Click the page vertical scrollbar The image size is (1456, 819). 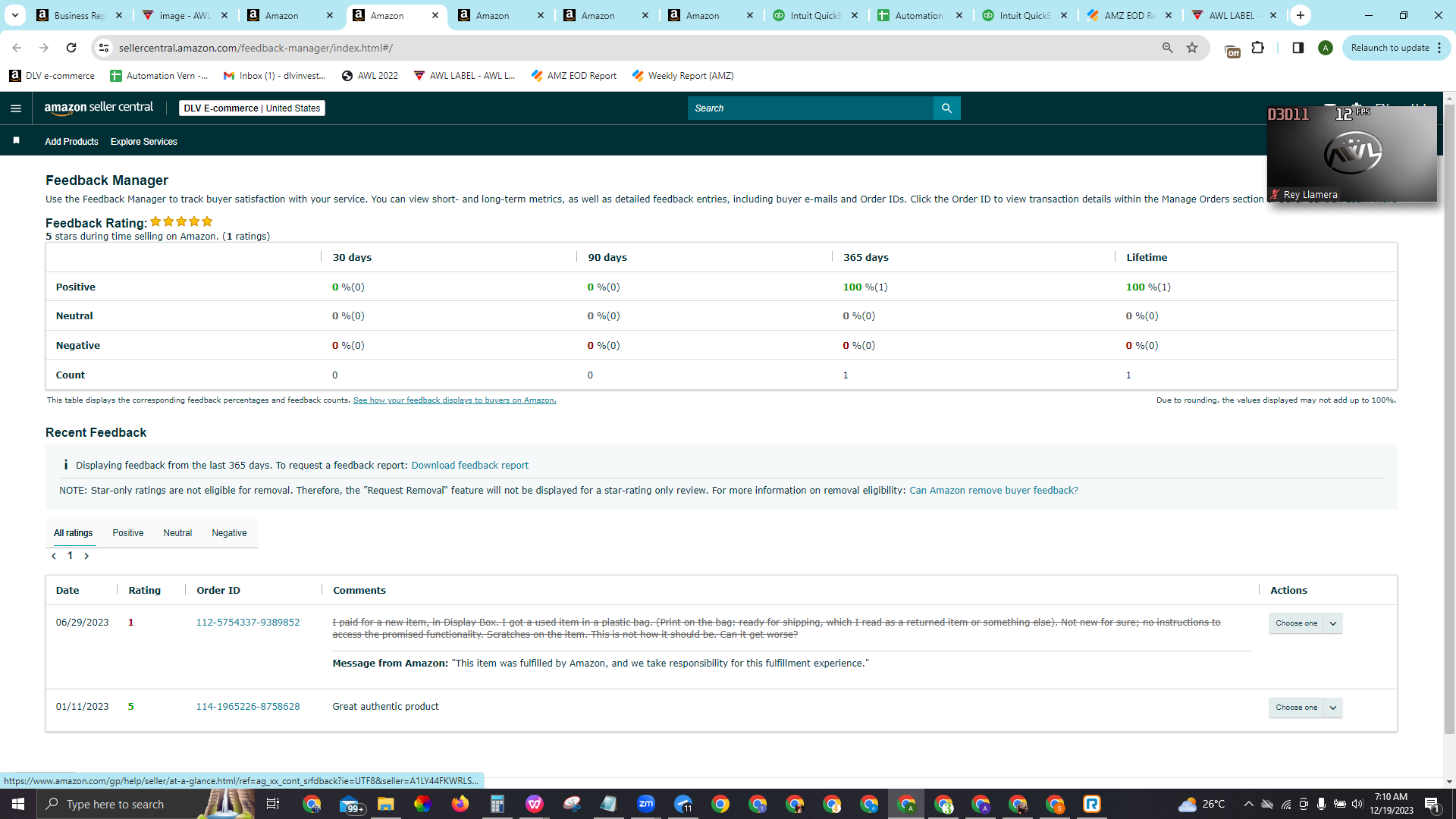tap(1449, 419)
